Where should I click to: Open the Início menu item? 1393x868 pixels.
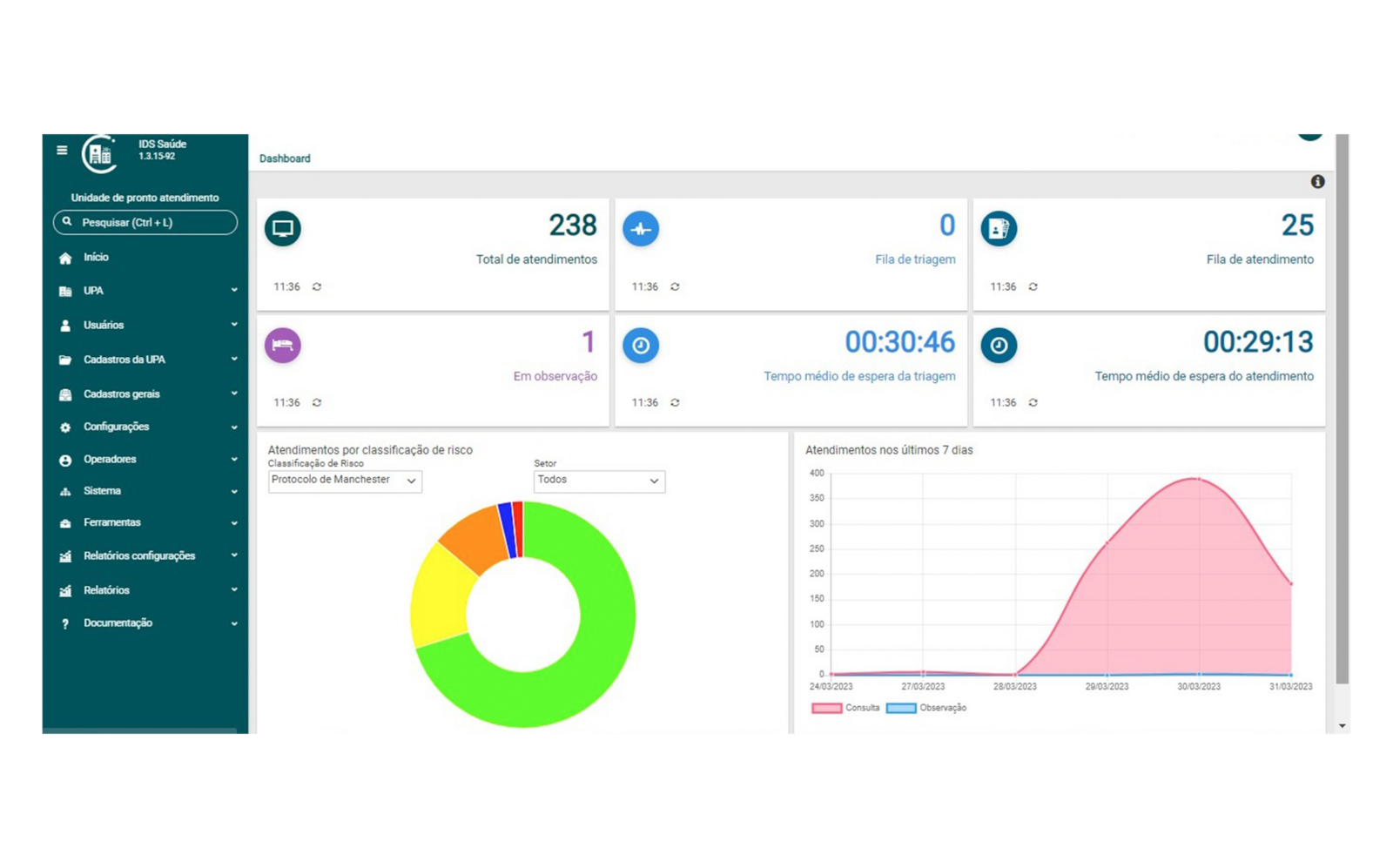click(x=96, y=258)
